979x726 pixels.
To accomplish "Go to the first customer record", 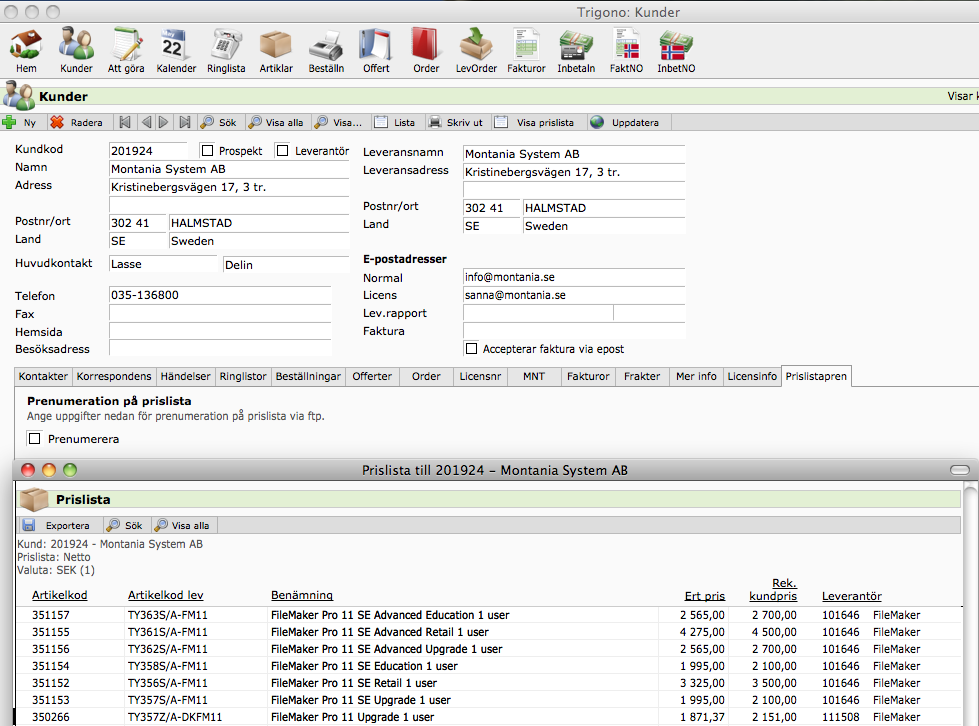I will [125, 122].
